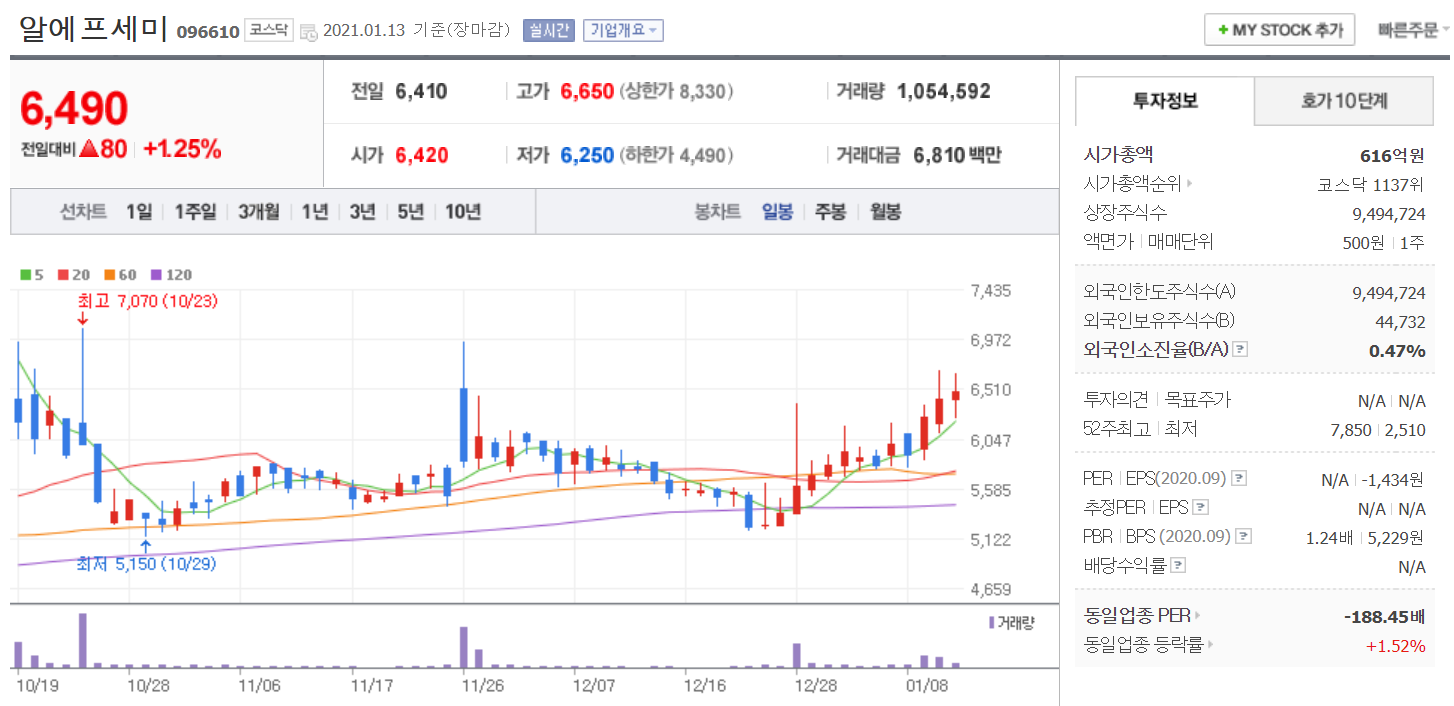This screenshot has height=706, width=1454.
Task: Click help icon next to 외국인소진율(B/A)
Action: 1241,350
